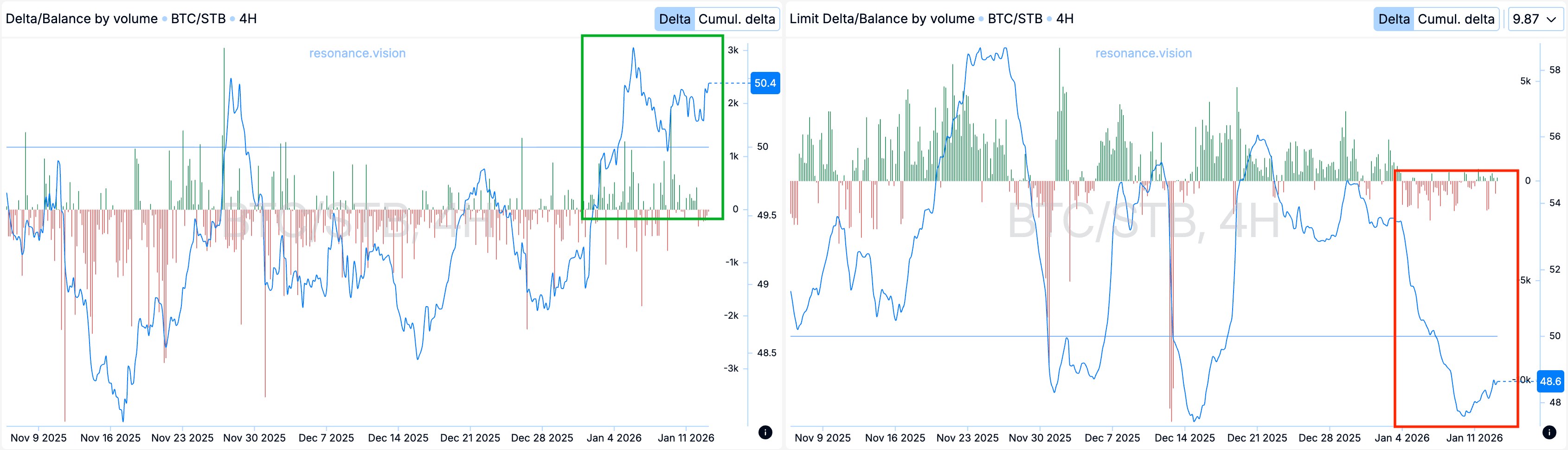This screenshot has width=1568, height=450.
Task: Click the 50.4 current value label
Action: (765, 83)
